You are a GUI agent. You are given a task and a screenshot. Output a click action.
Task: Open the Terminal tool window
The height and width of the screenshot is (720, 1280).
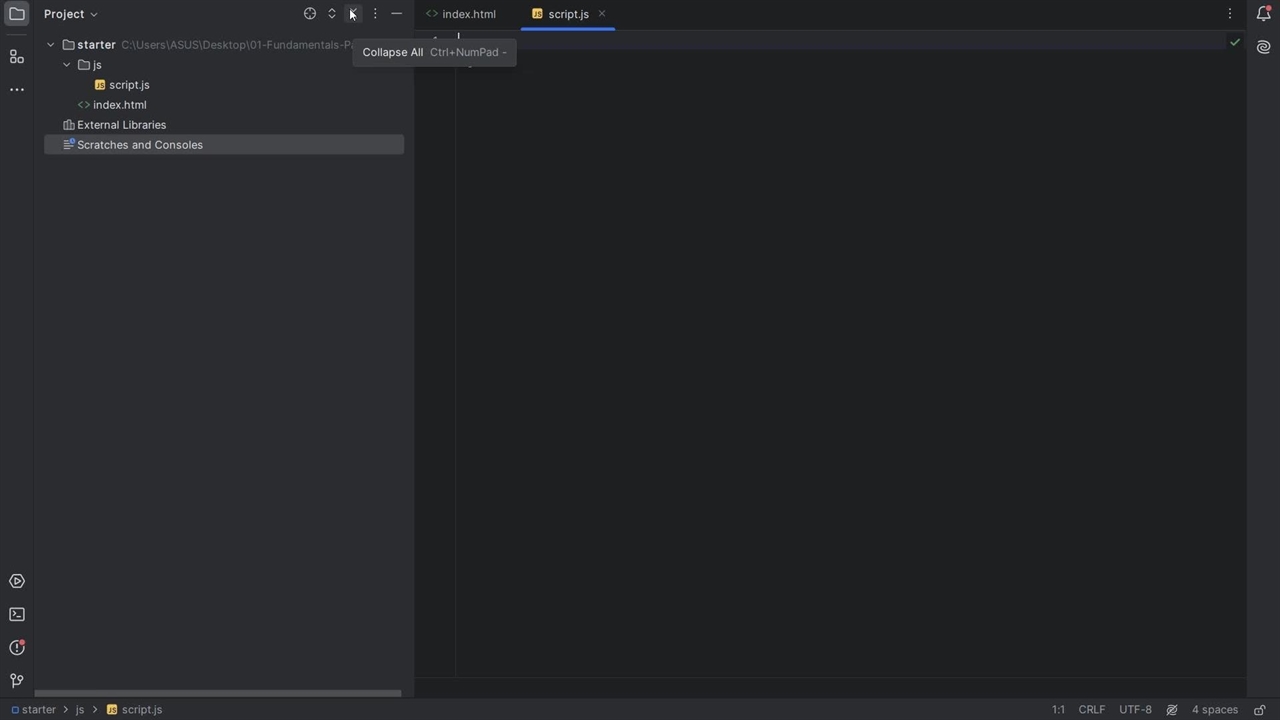point(17,614)
